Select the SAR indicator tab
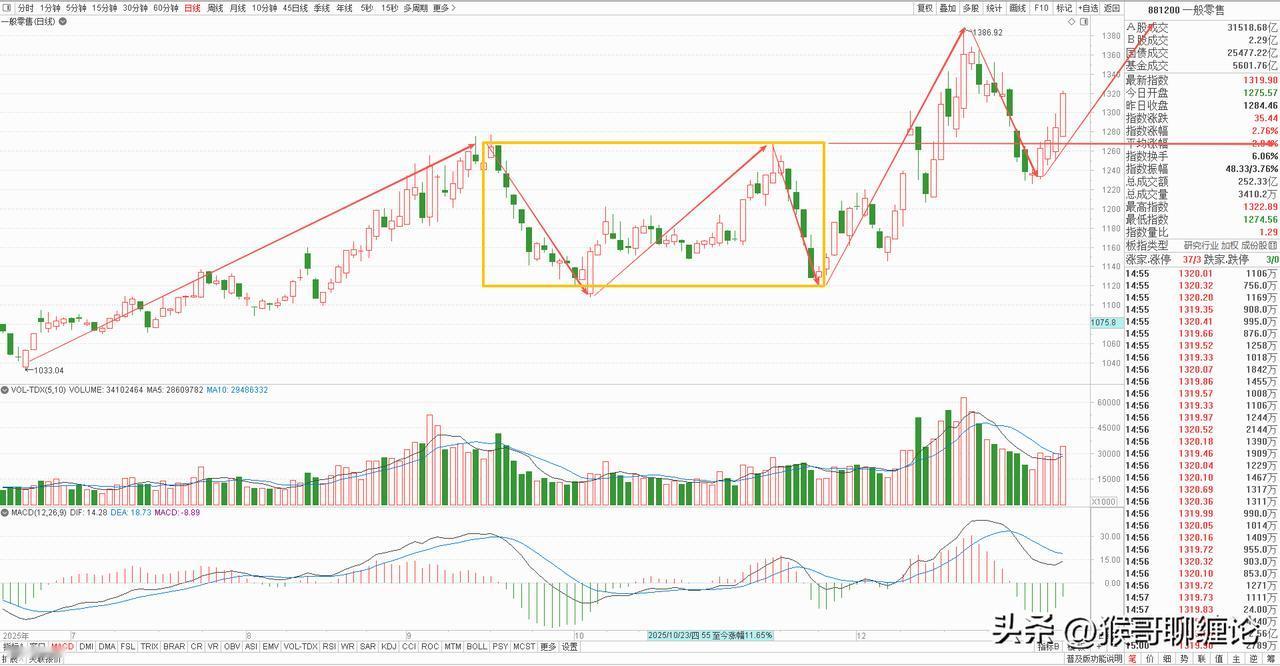This screenshot has height=666, width=1280. point(368,647)
